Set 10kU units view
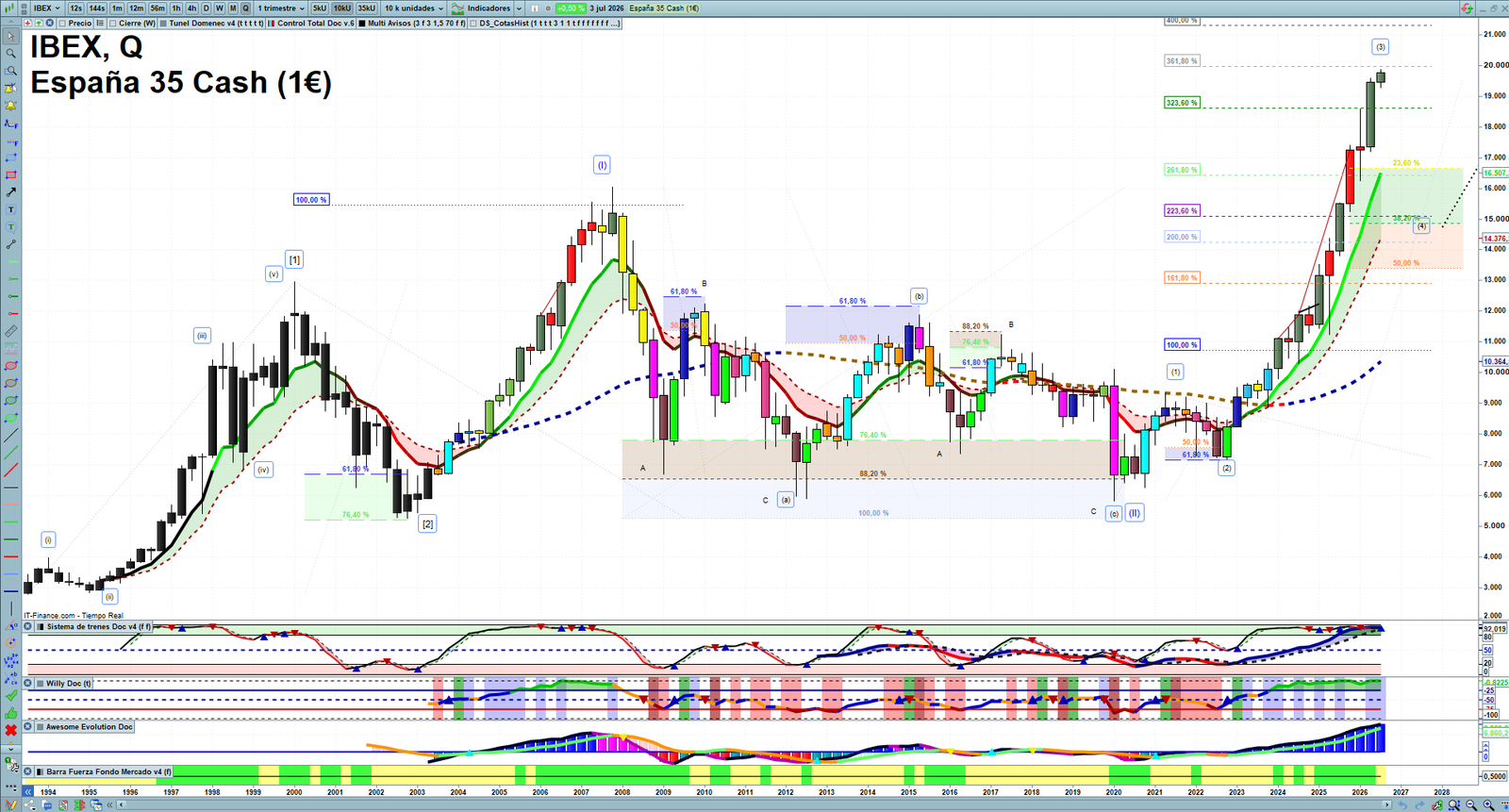Viewport: 1509px width, 812px height. click(x=342, y=8)
